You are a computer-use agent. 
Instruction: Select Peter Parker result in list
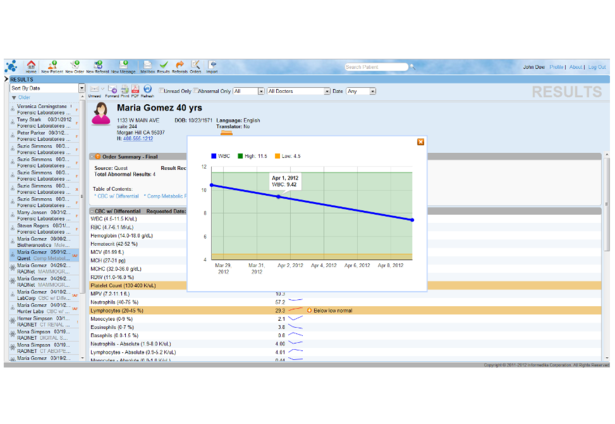click(44, 136)
